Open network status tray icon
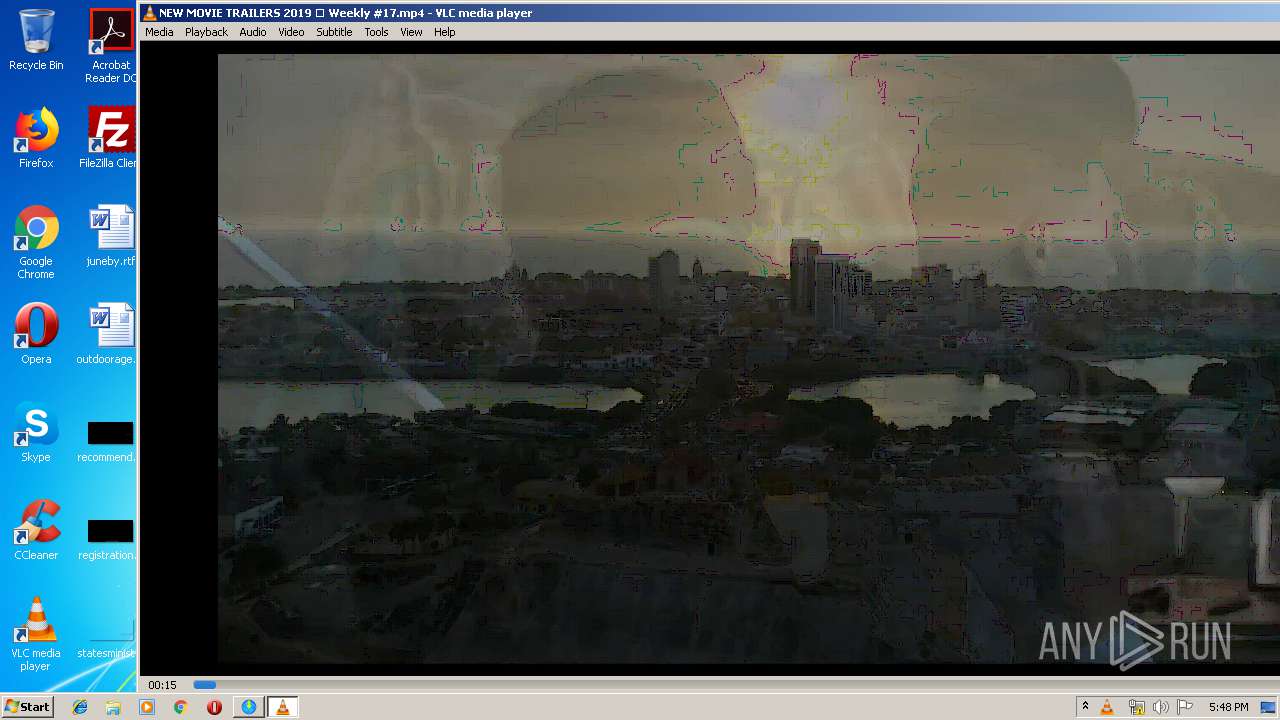The image size is (1280, 720). pos(1136,707)
